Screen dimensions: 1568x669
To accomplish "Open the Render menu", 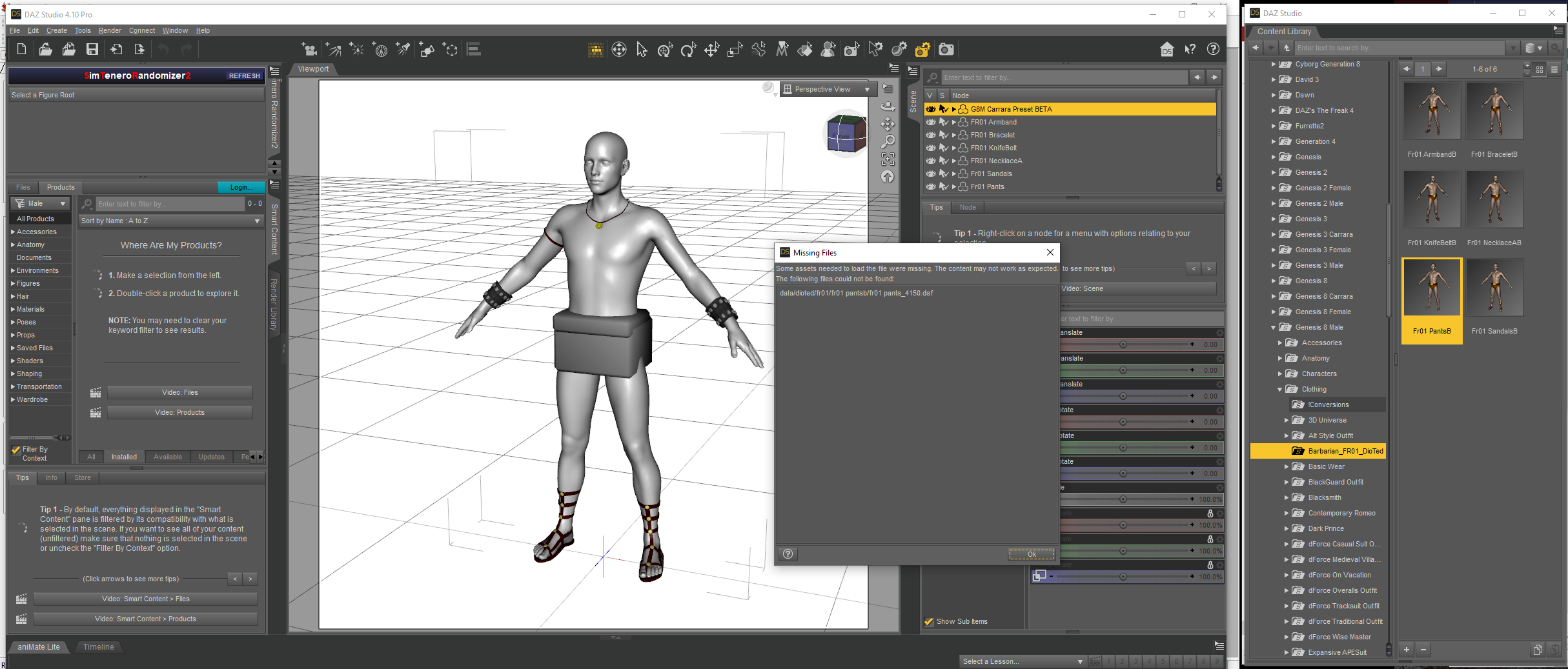I will coord(109,30).
